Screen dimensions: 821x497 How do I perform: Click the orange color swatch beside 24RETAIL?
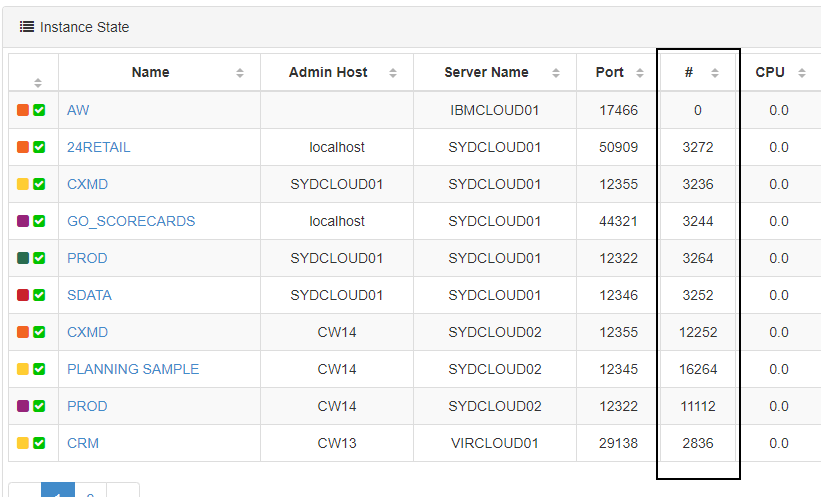point(23,147)
